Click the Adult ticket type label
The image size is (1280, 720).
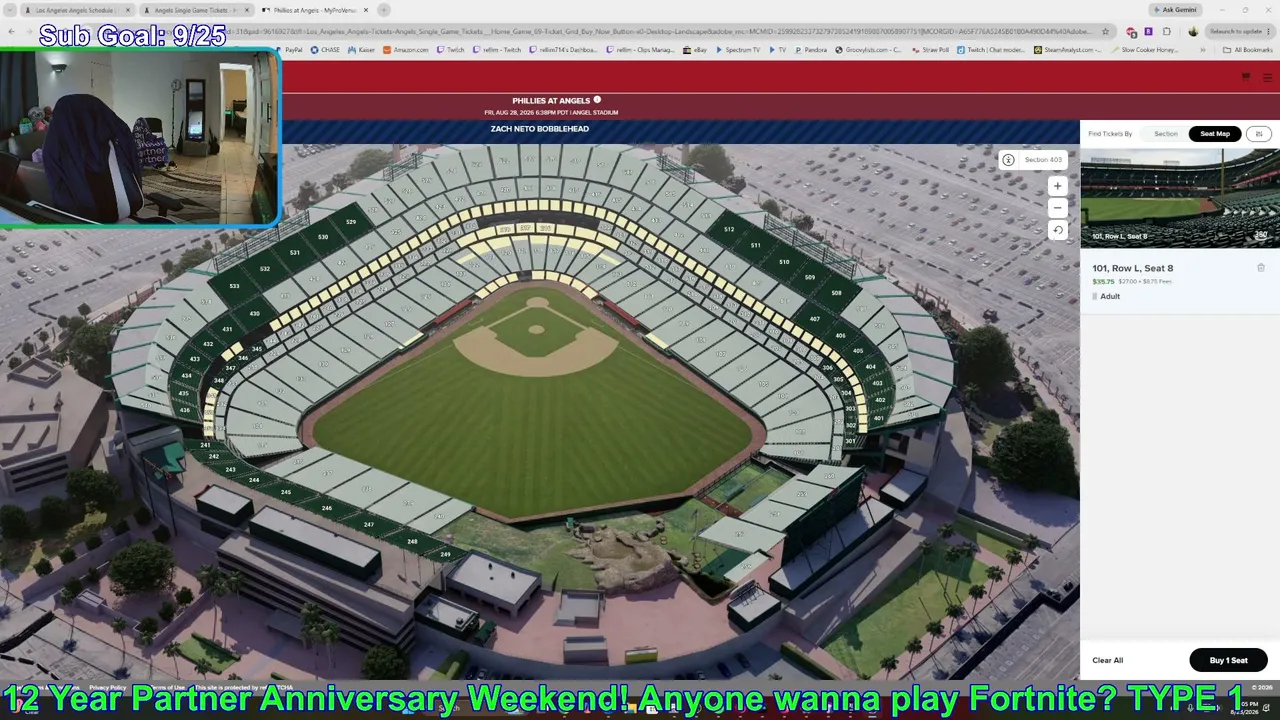pos(1110,296)
